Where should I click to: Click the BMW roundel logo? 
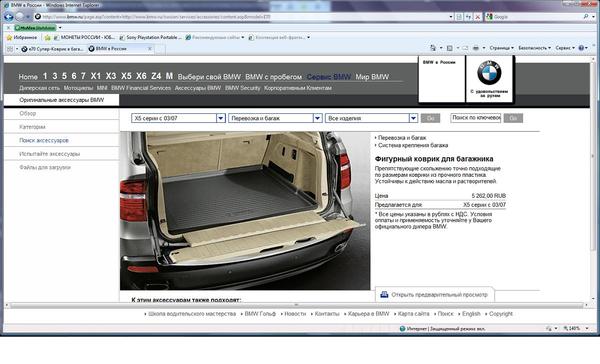coord(489,73)
